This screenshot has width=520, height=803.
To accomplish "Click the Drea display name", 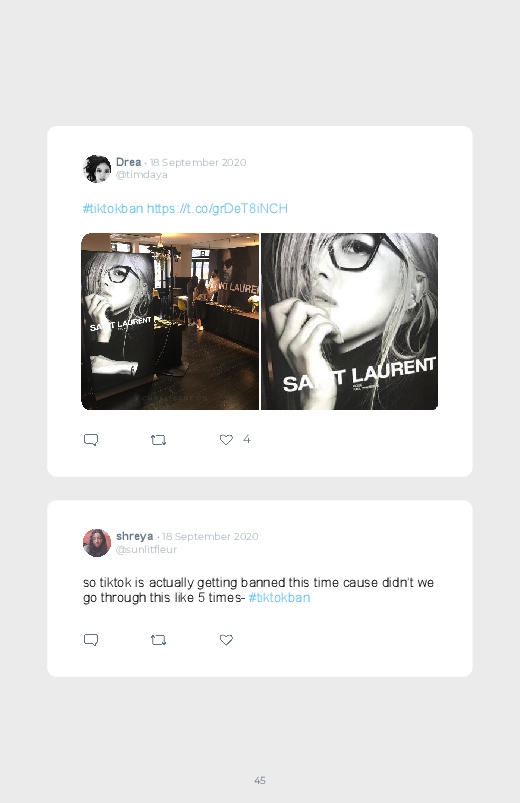I will (128, 162).
